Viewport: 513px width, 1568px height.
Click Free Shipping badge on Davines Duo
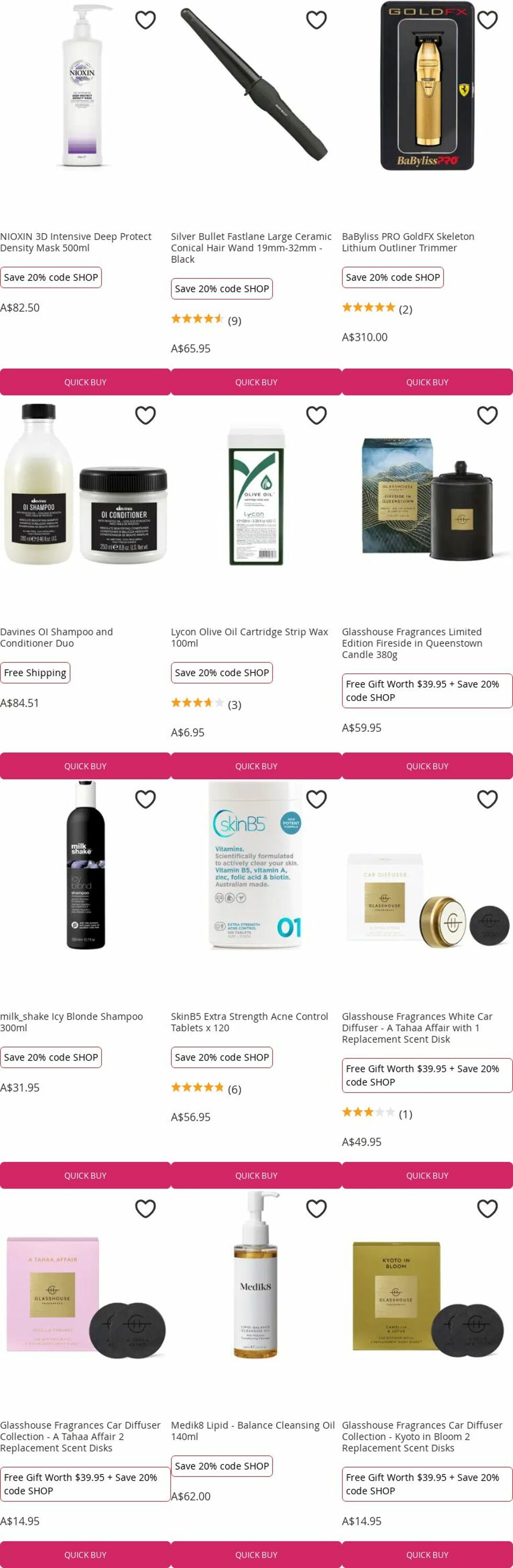pos(35,673)
